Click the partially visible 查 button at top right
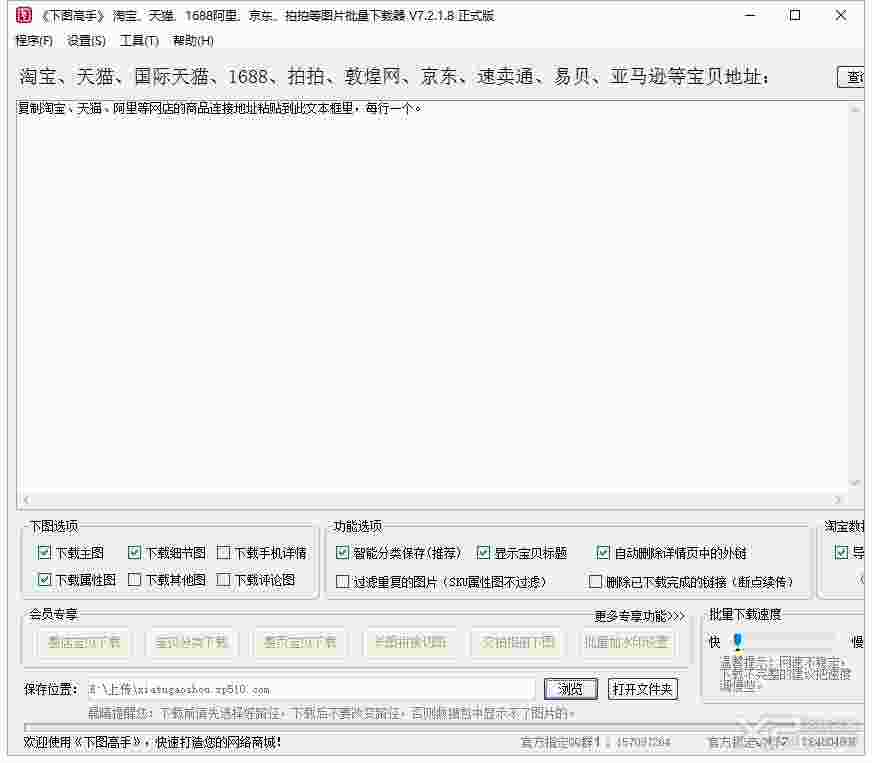Screen dimensions: 872x763 click(x=851, y=77)
